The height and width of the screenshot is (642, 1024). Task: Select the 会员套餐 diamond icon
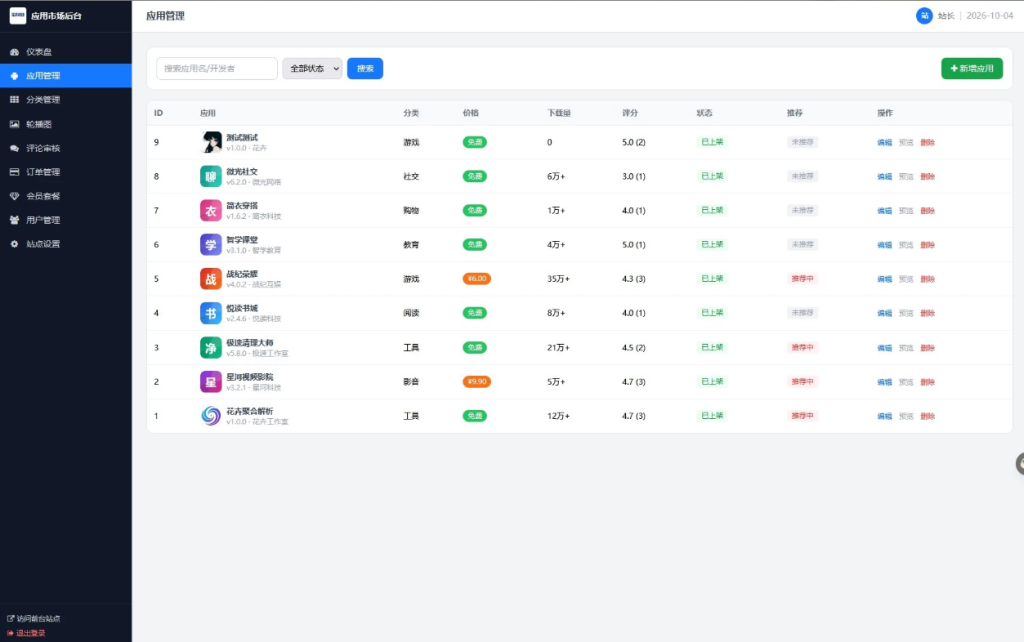[x=14, y=196]
